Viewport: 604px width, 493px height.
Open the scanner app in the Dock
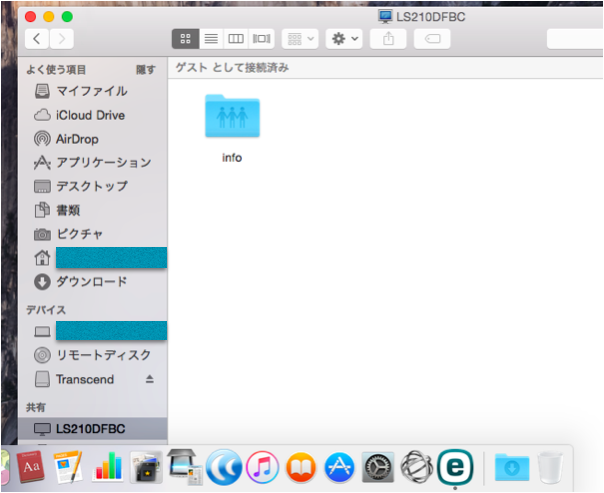185,467
